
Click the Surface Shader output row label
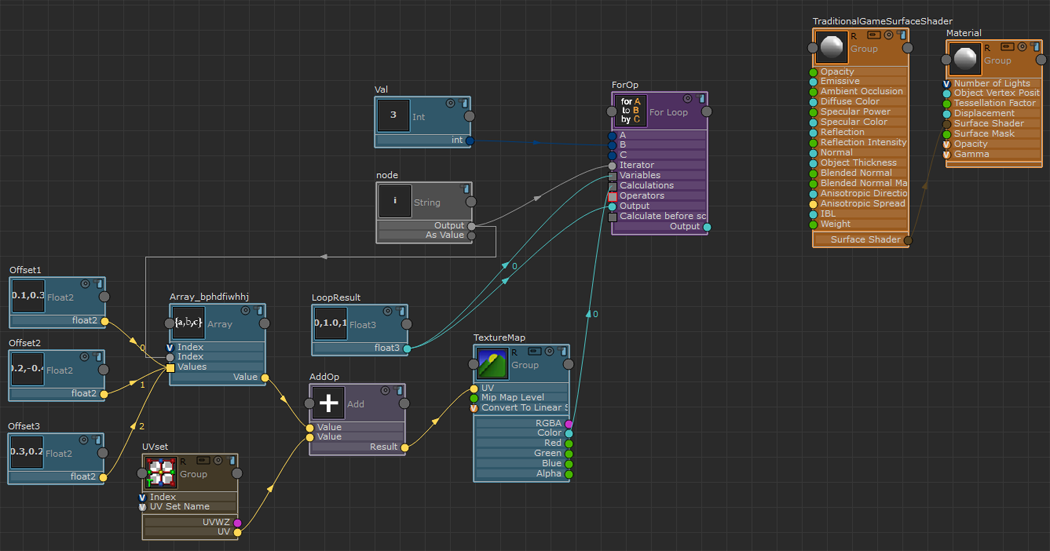865,240
